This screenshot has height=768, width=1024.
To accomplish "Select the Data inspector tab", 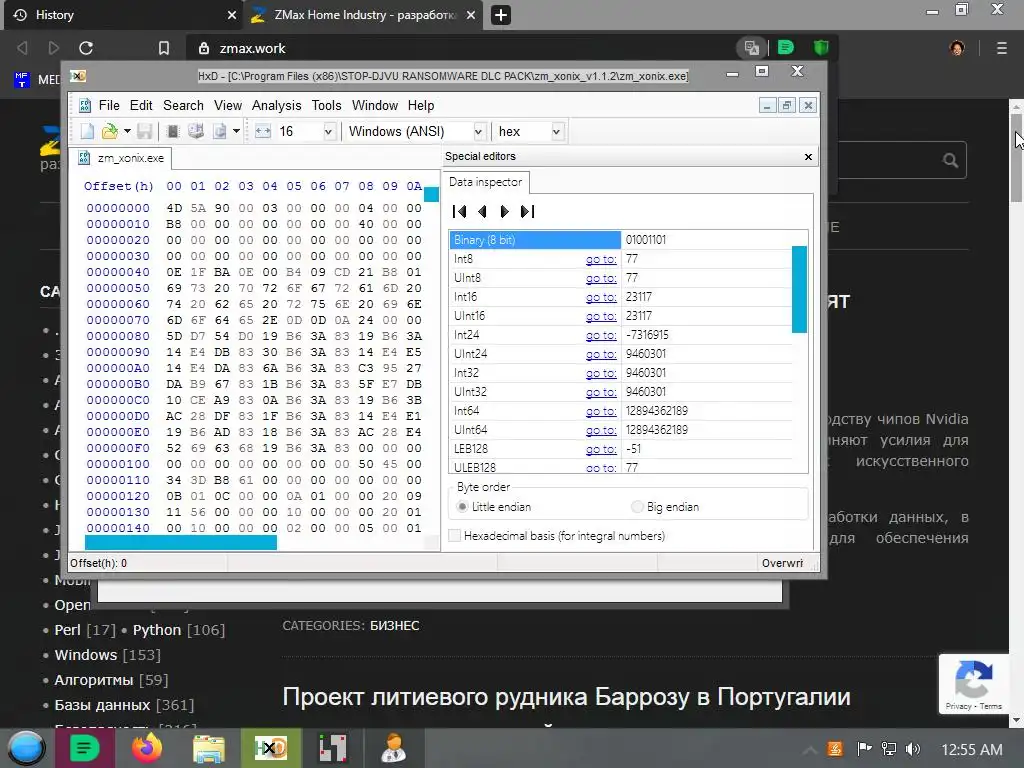I will click(485, 182).
